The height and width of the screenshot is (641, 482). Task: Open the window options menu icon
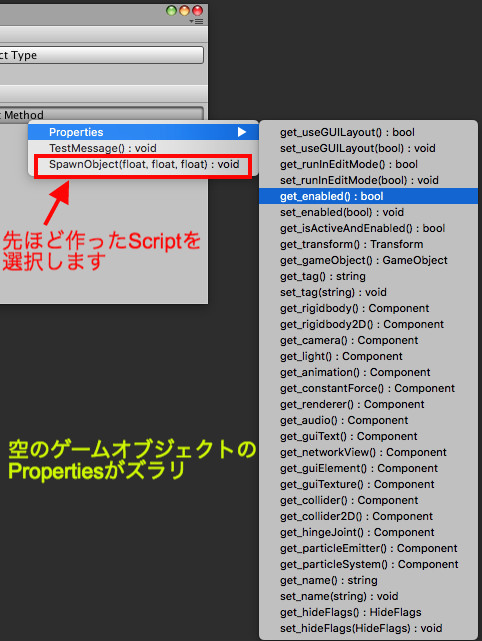click(x=197, y=21)
